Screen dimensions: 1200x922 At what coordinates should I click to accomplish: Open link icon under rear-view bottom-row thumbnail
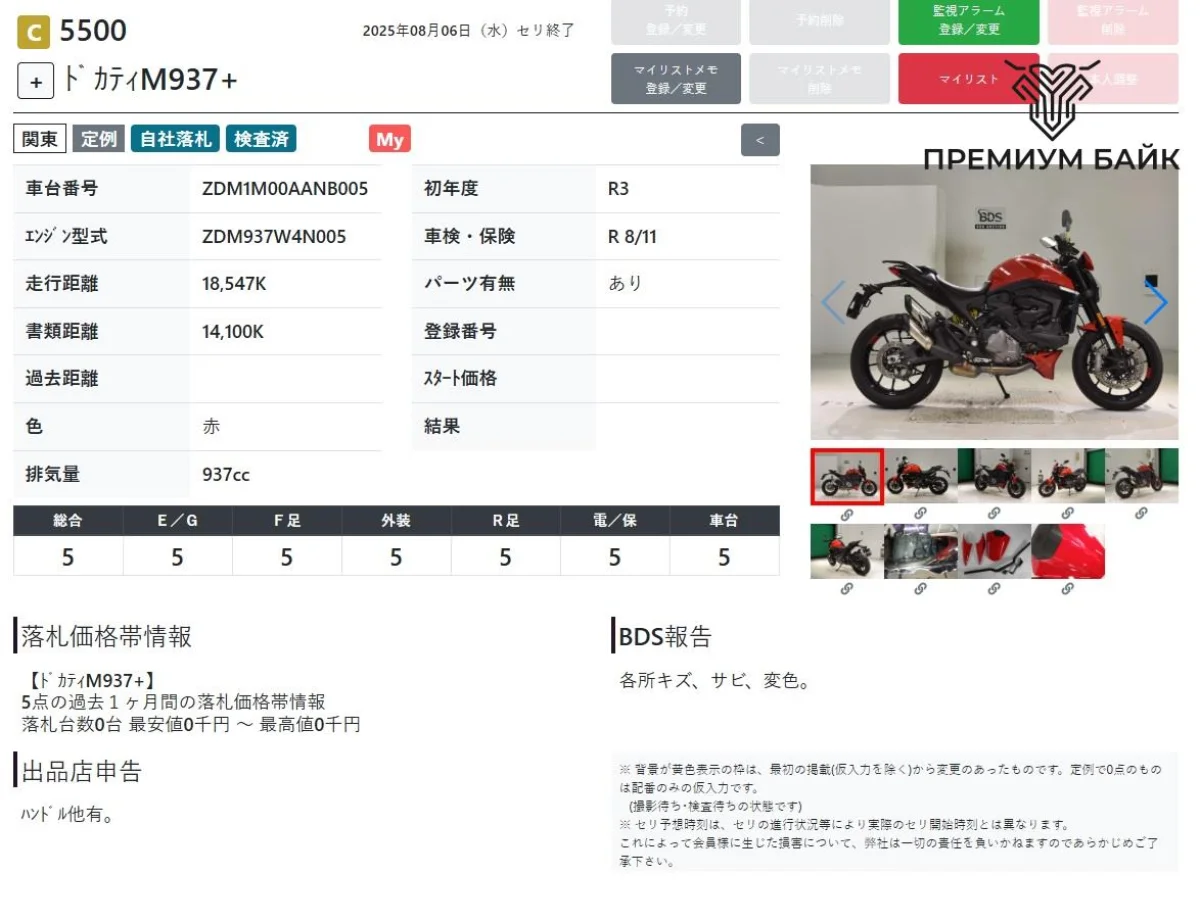846,589
